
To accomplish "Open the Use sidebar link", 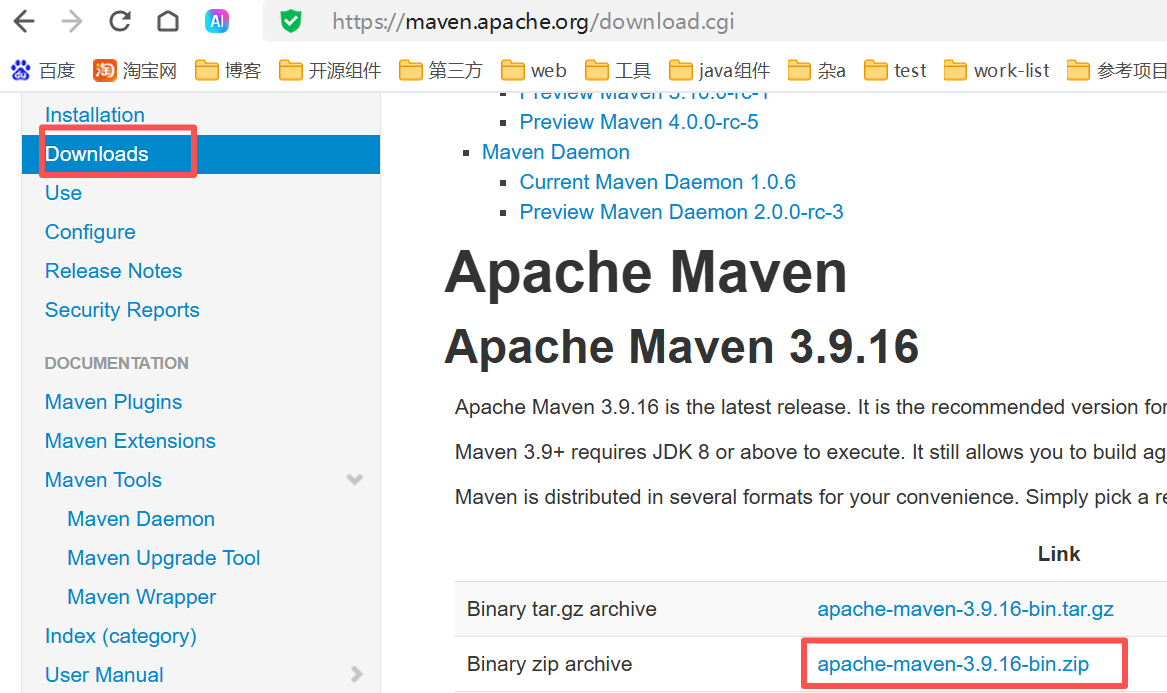I will tap(63, 193).
